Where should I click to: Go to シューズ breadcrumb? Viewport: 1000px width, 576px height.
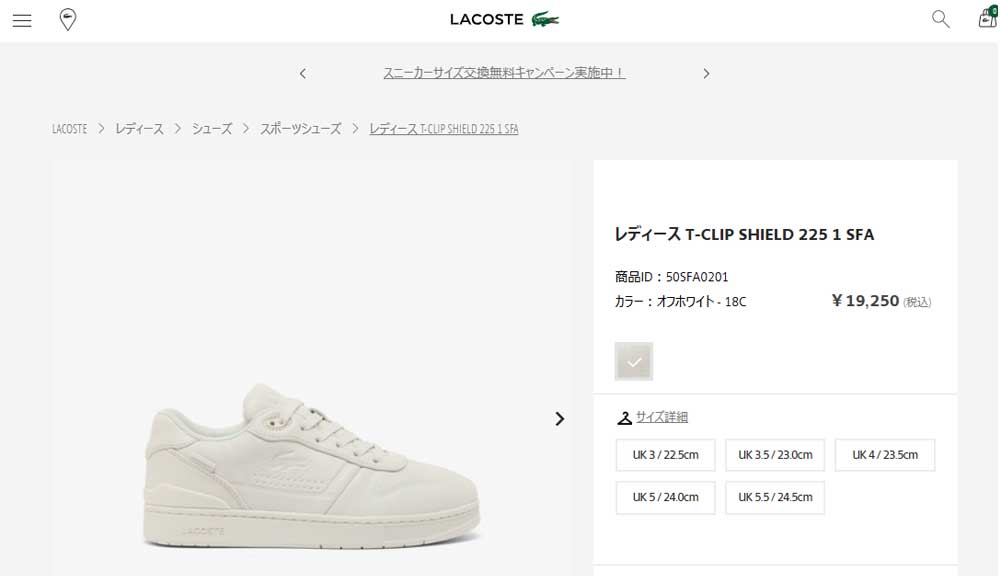tap(212, 129)
